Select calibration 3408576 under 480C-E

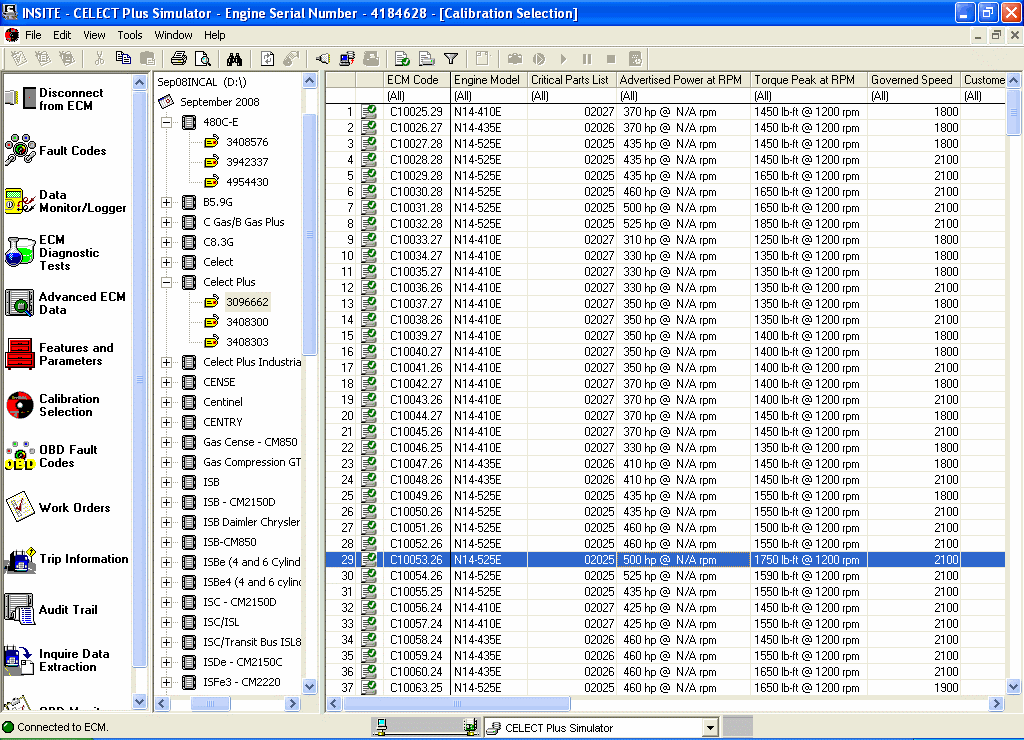[x=247, y=142]
